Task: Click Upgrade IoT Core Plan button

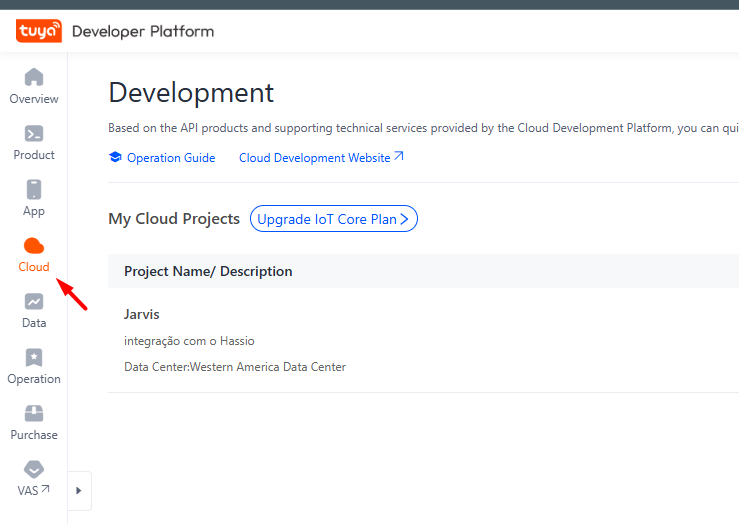Action: (x=333, y=219)
